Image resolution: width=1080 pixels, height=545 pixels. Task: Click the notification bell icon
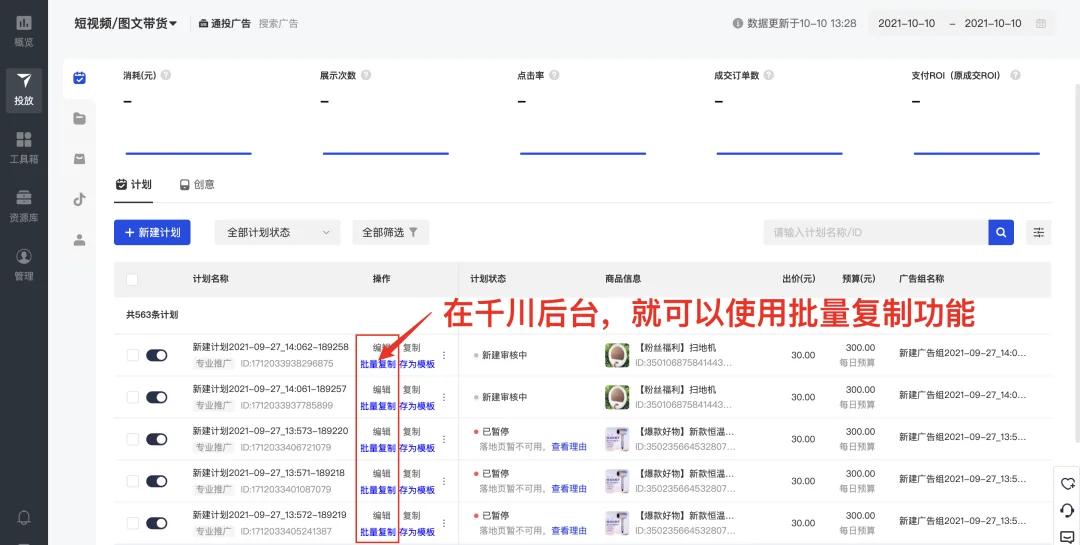pos(23,517)
